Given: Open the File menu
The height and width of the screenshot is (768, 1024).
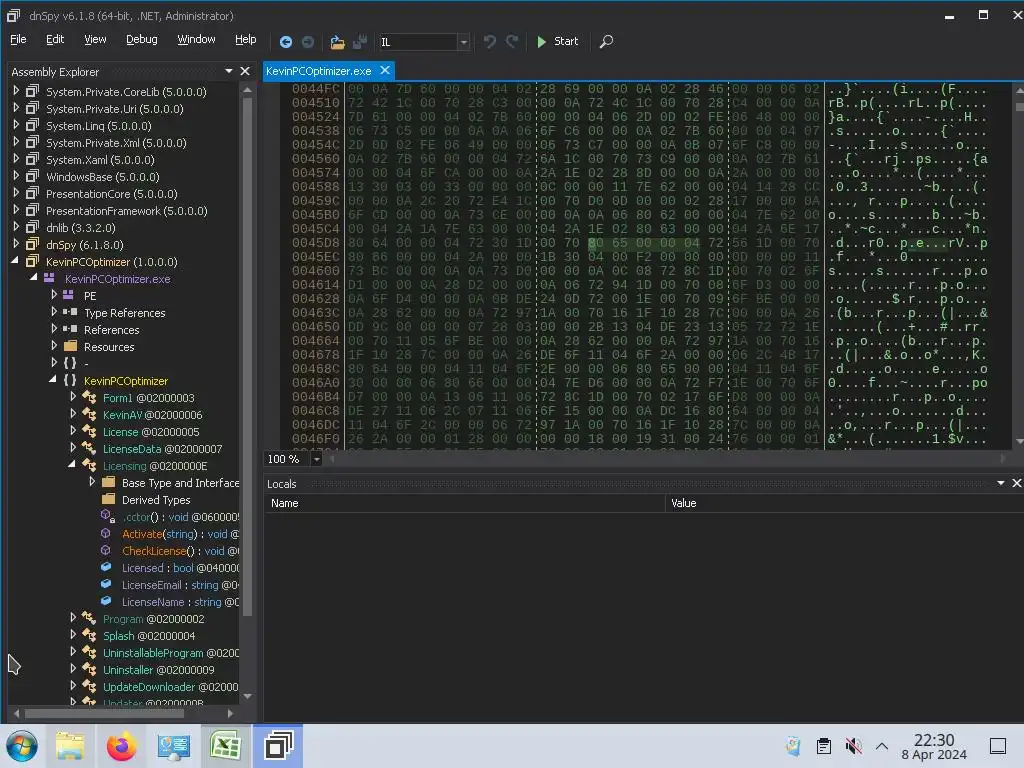Looking at the screenshot, I should 18,39.
